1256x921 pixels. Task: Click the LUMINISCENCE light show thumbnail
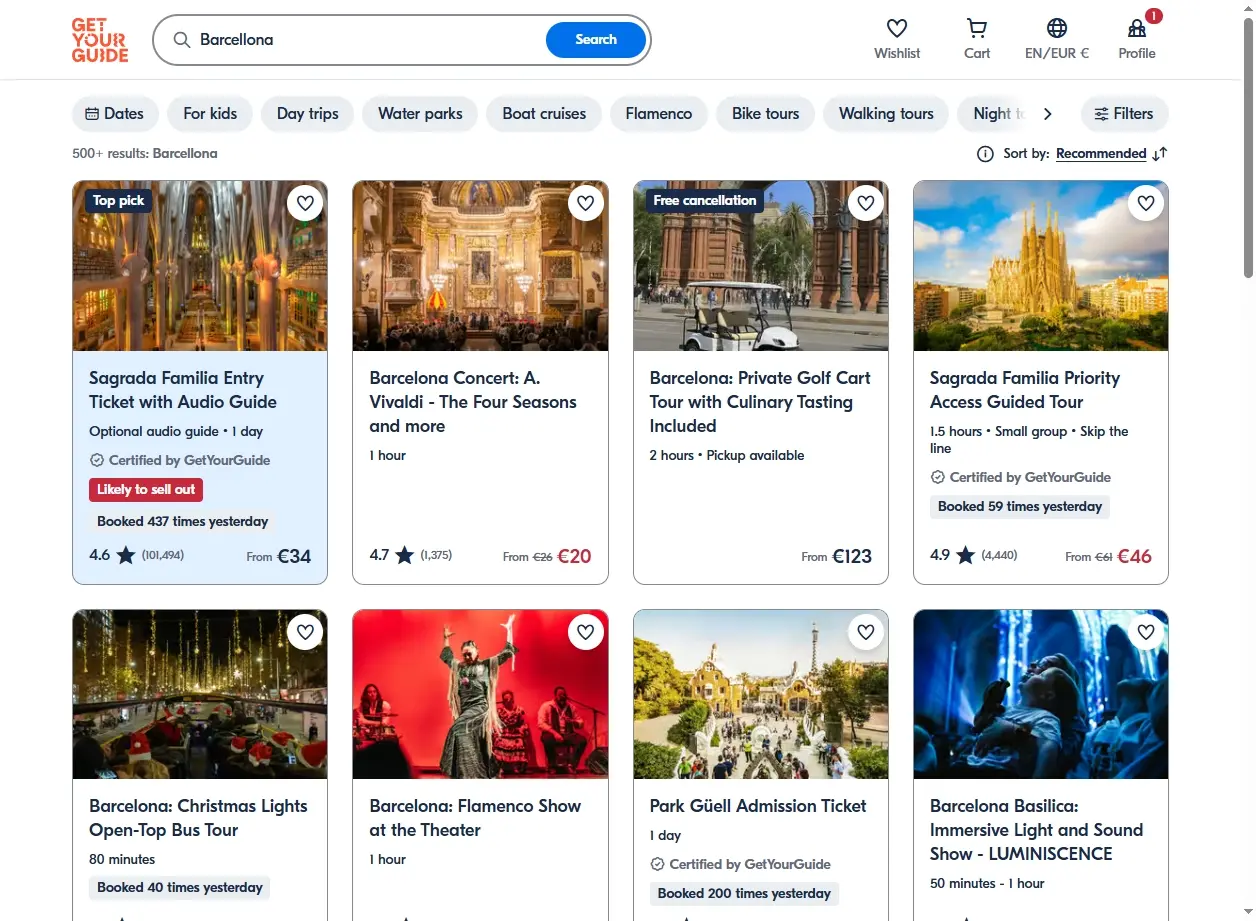pos(1041,694)
